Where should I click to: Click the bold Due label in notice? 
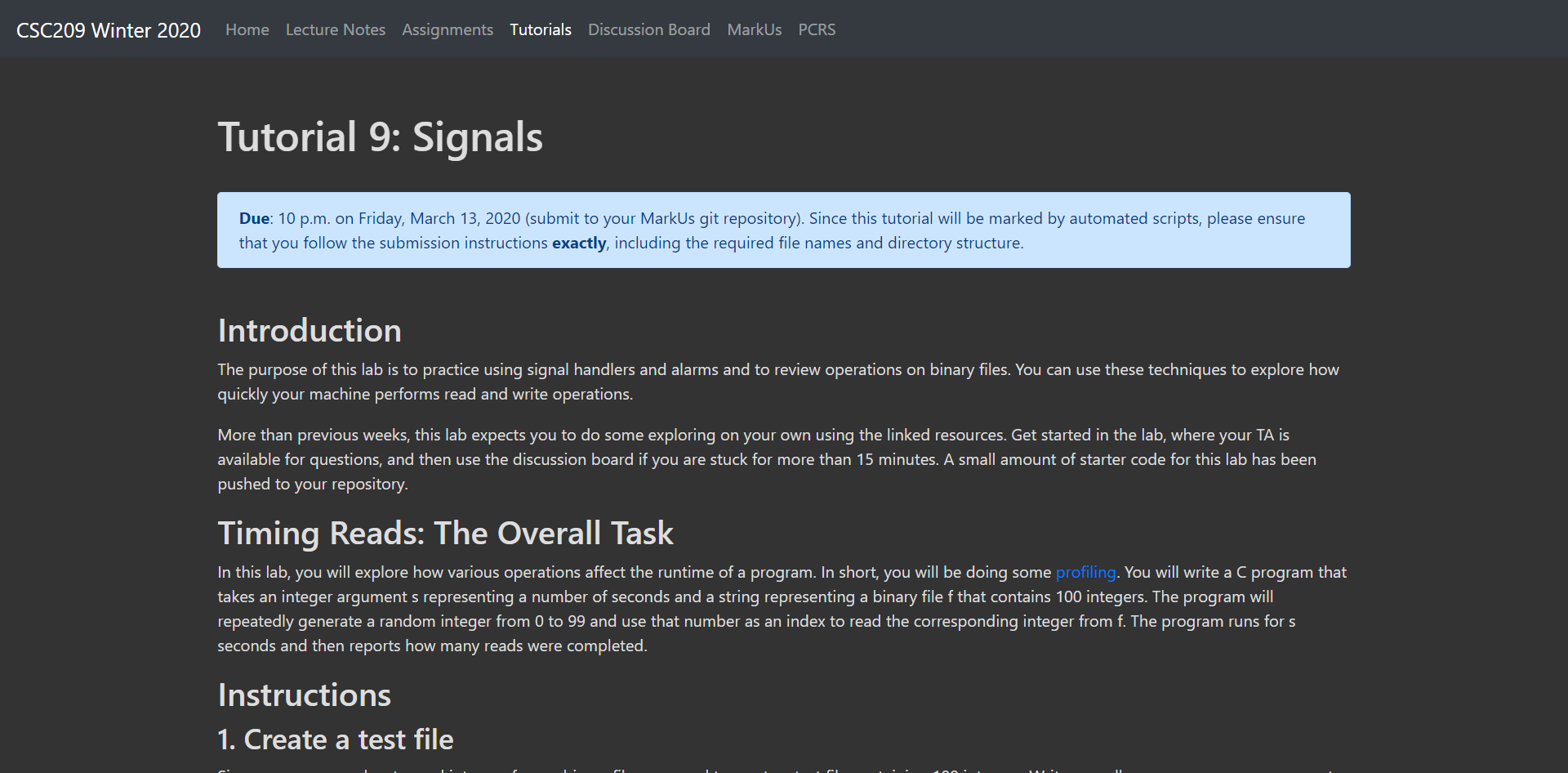(x=254, y=218)
